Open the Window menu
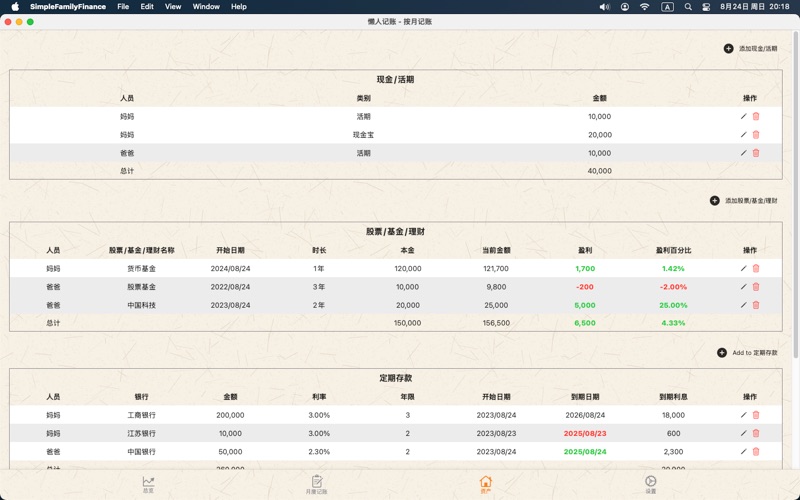Image resolution: width=800 pixels, height=500 pixels. click(x=206, y=7)
